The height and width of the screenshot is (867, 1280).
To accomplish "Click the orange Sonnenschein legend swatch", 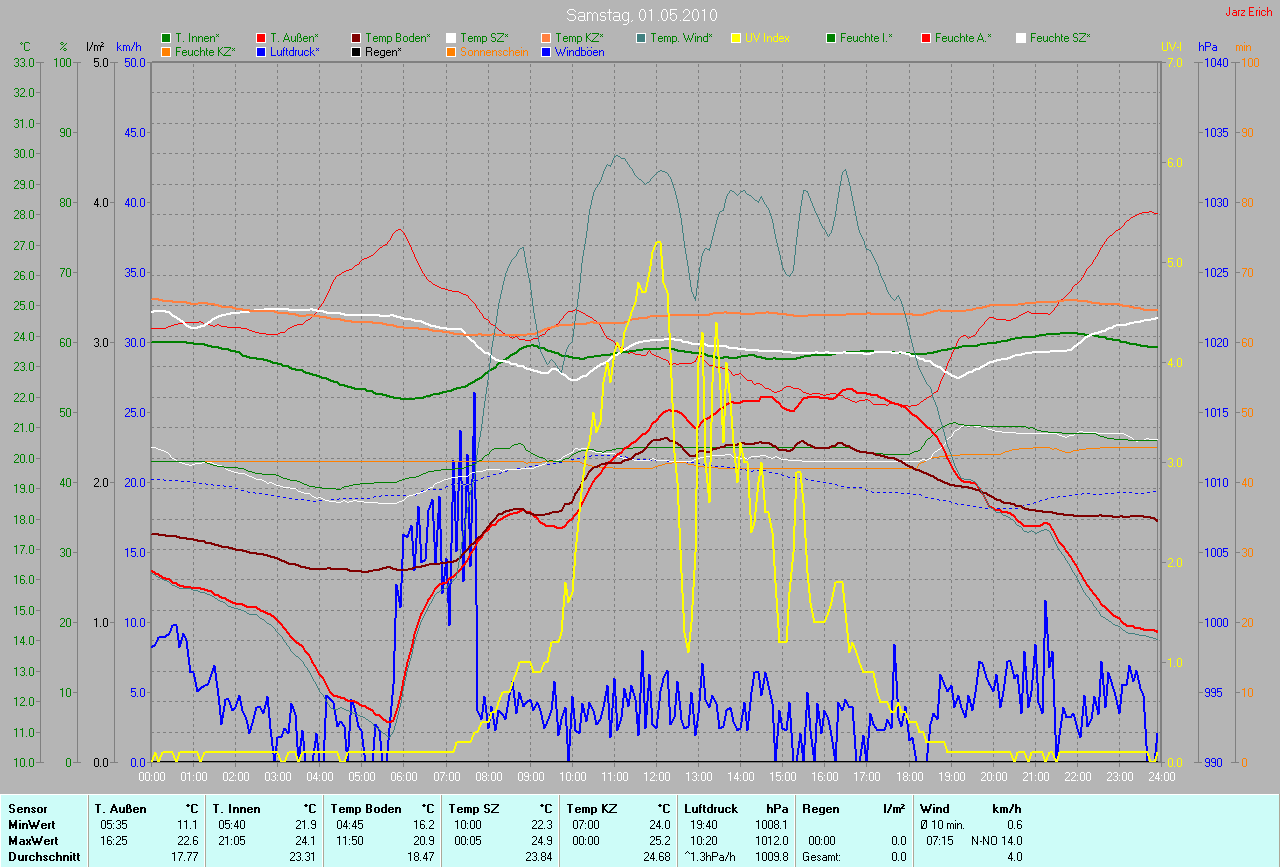I will pyautogui.click(x=451, y=52).
